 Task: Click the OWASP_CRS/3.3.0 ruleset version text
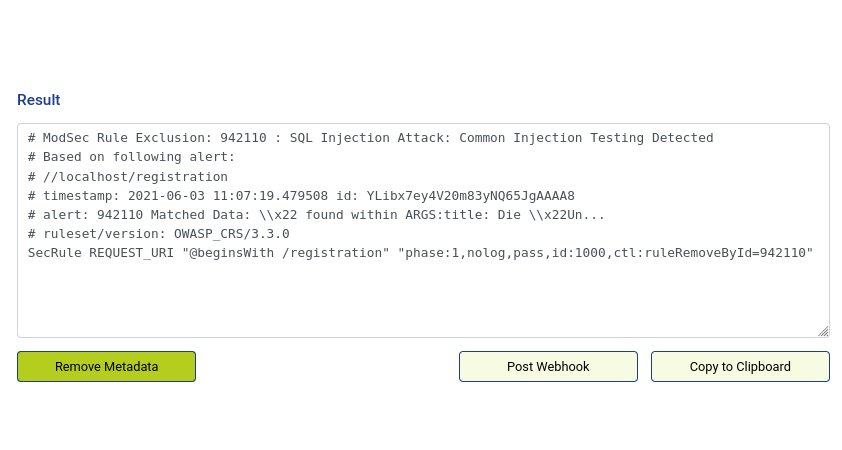[x=231, y=234]
